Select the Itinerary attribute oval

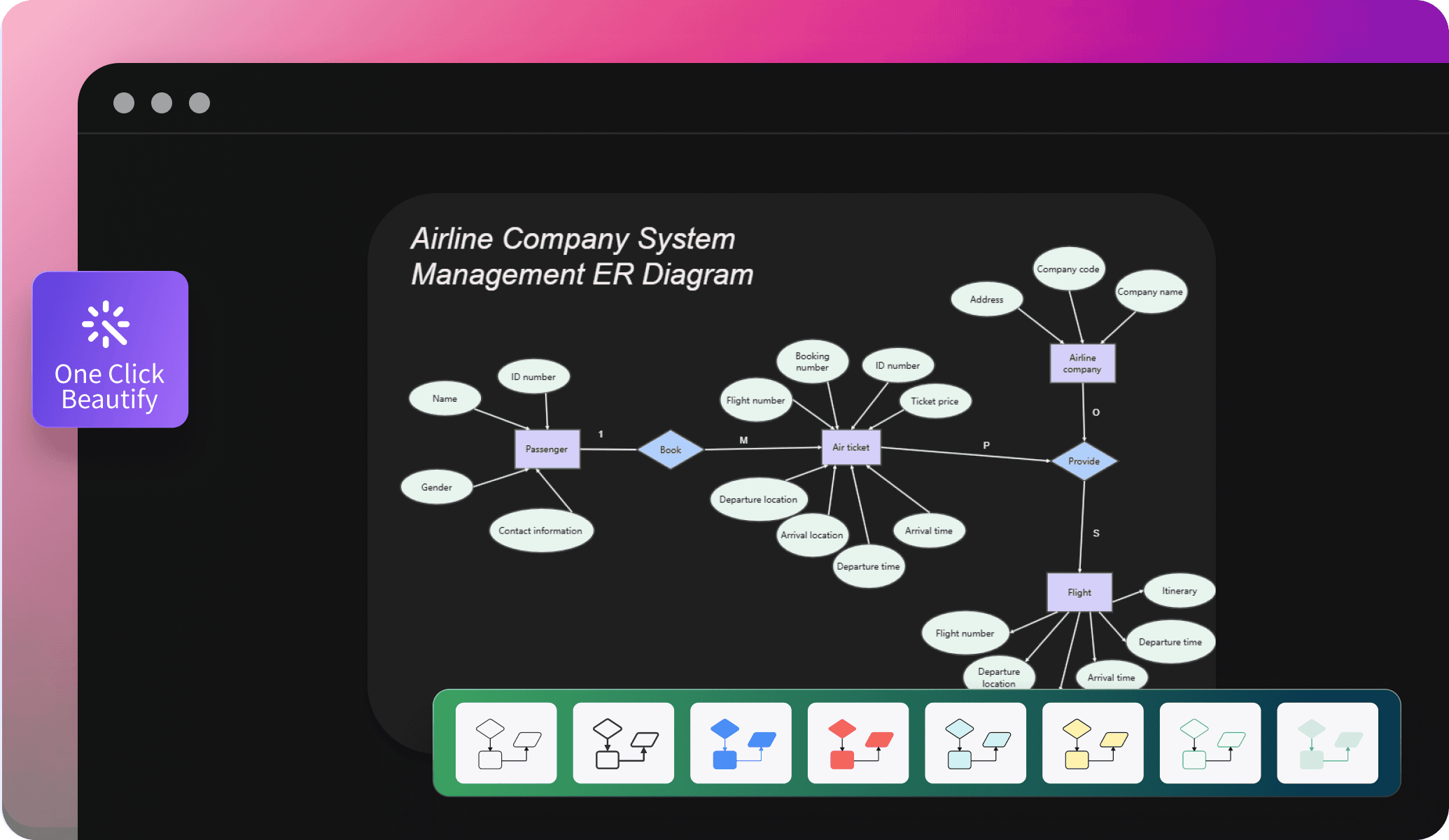[x=1179, y=591]
